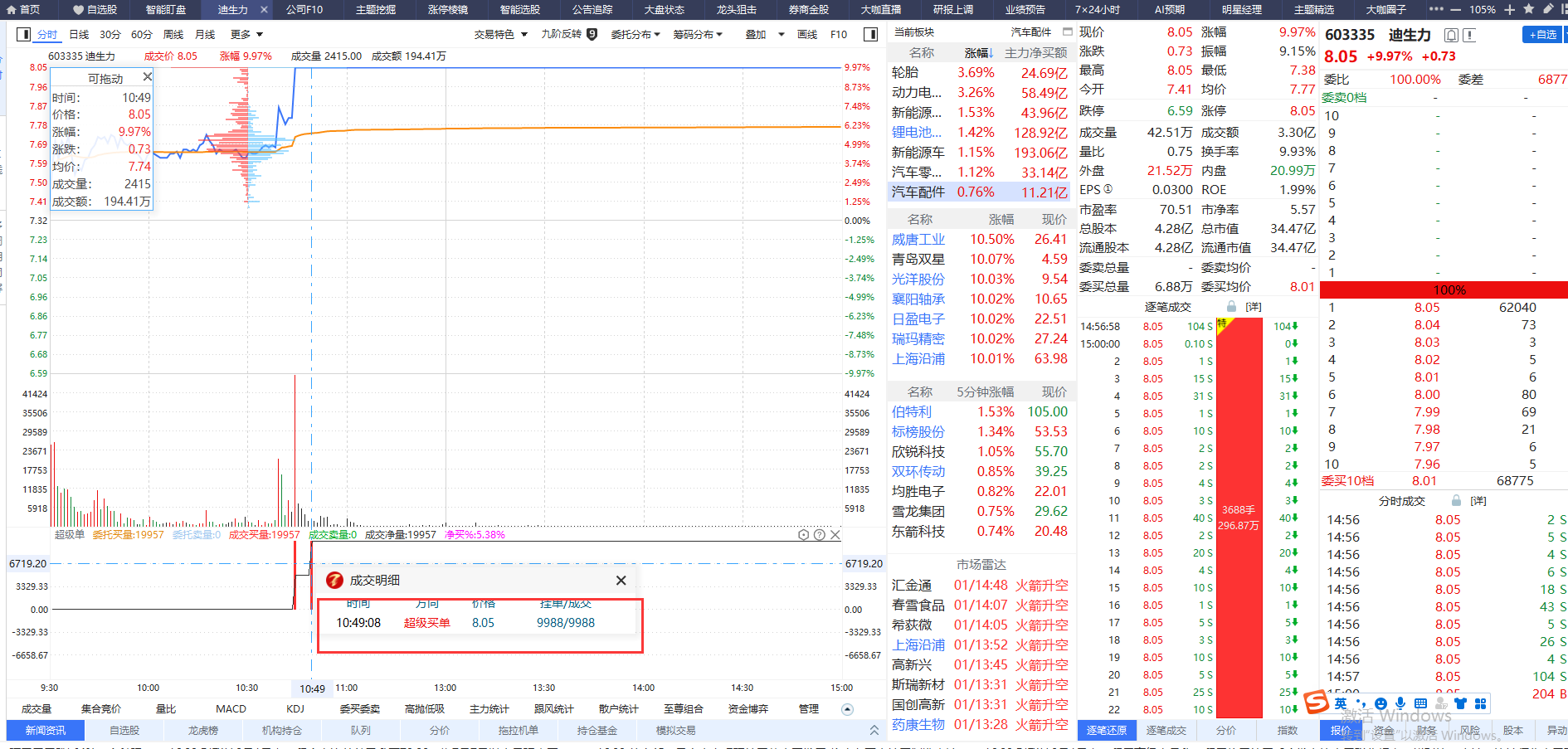Click the star favorites icon in top bar
The width and height of the screenshot is (1568, 749).
pos(1529,9)
